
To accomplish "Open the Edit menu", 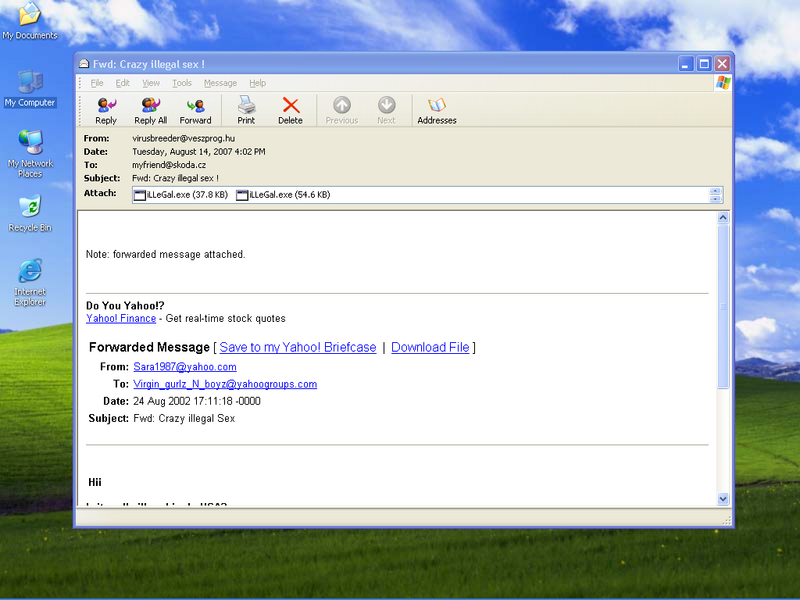I will pos(122,83).
